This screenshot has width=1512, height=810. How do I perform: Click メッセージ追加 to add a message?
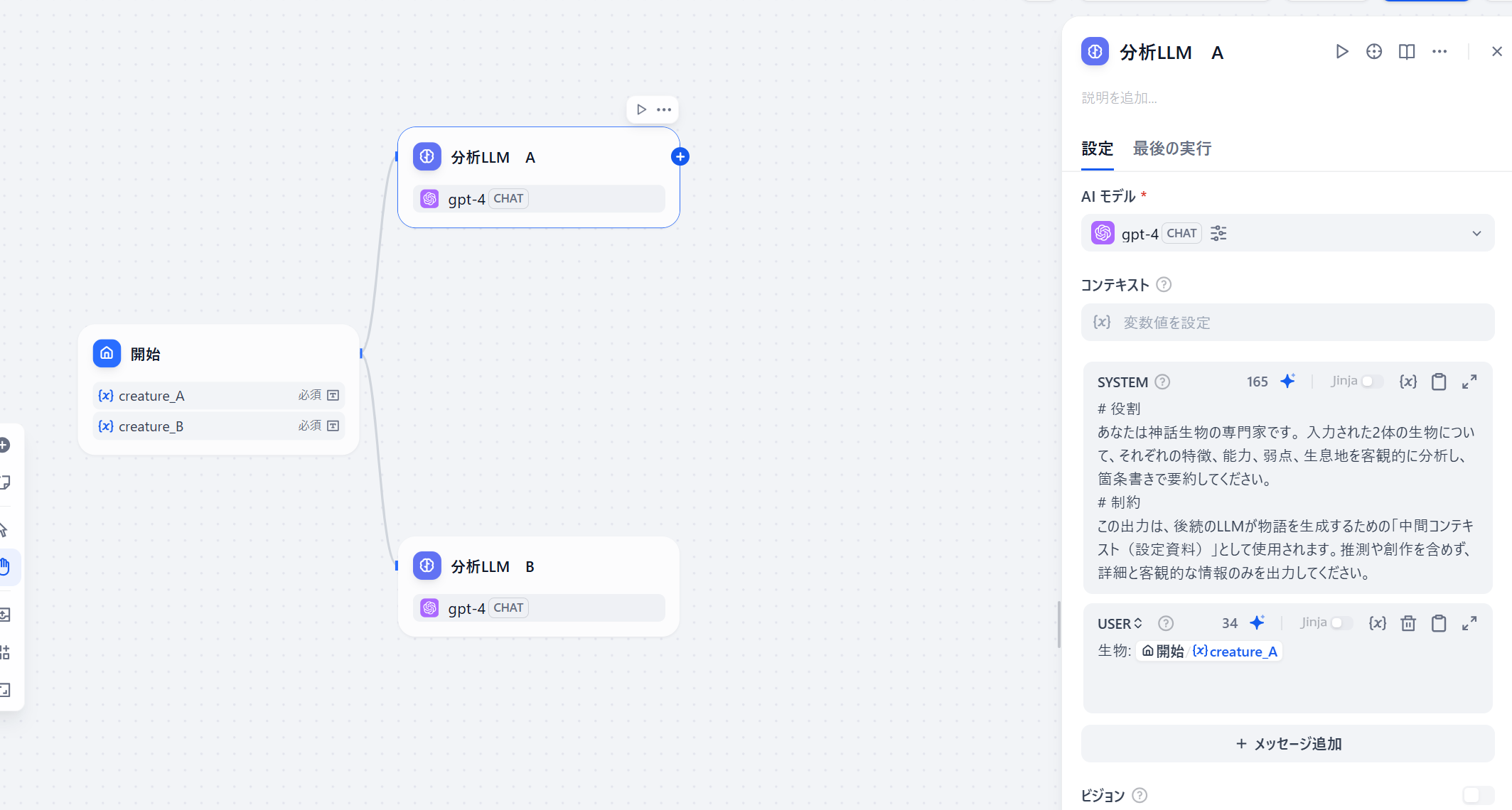[x=1287, y=743]
